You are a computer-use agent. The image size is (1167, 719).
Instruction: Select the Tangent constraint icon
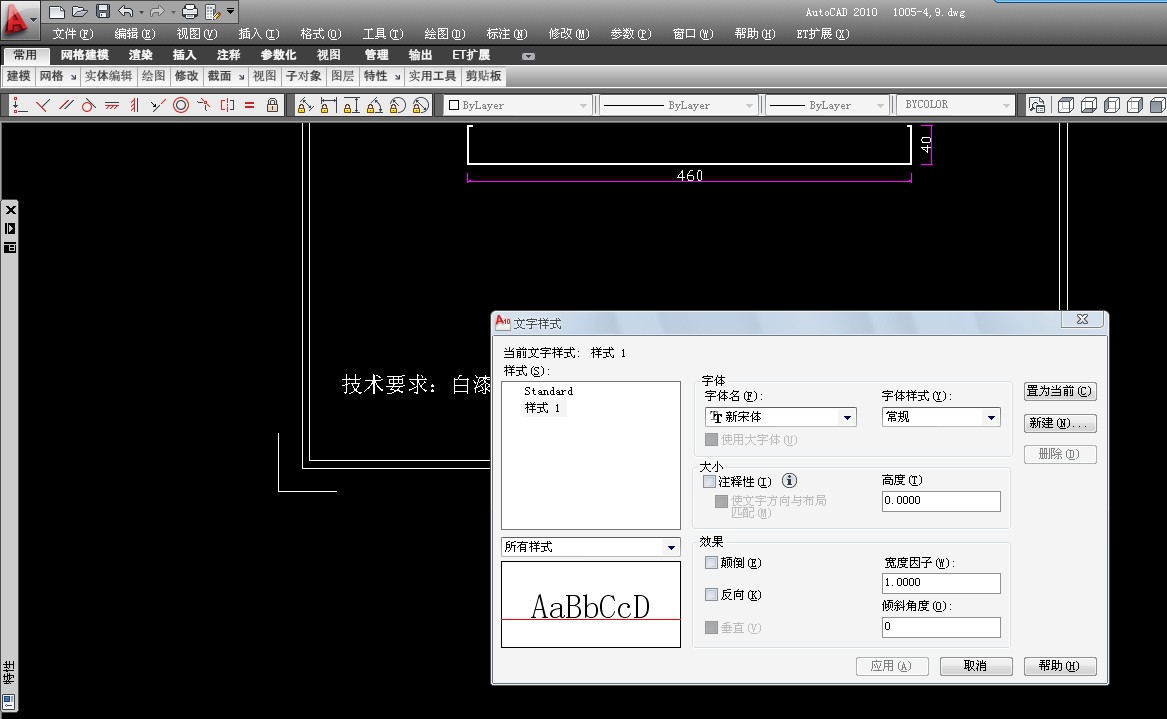(89, 106)
